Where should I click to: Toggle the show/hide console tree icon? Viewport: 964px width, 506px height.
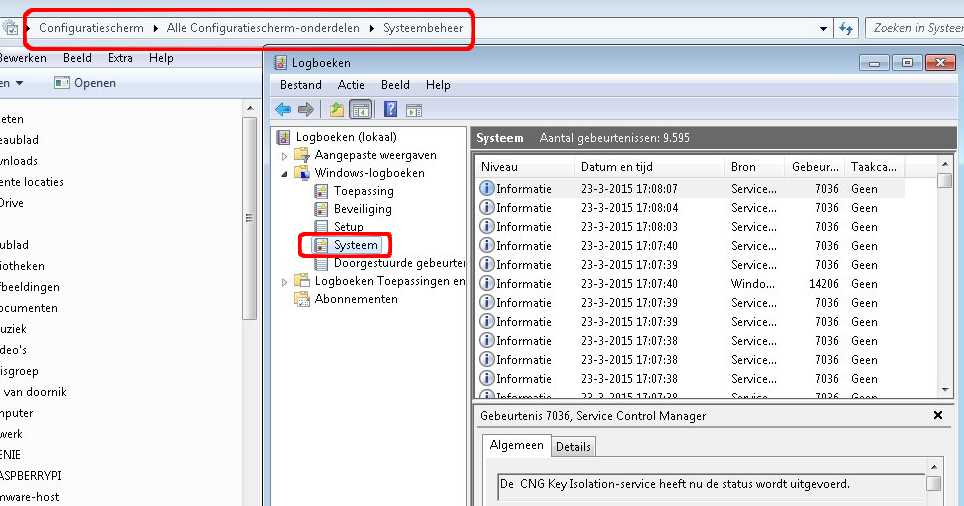pyautogui.click(x=361, y=110)
